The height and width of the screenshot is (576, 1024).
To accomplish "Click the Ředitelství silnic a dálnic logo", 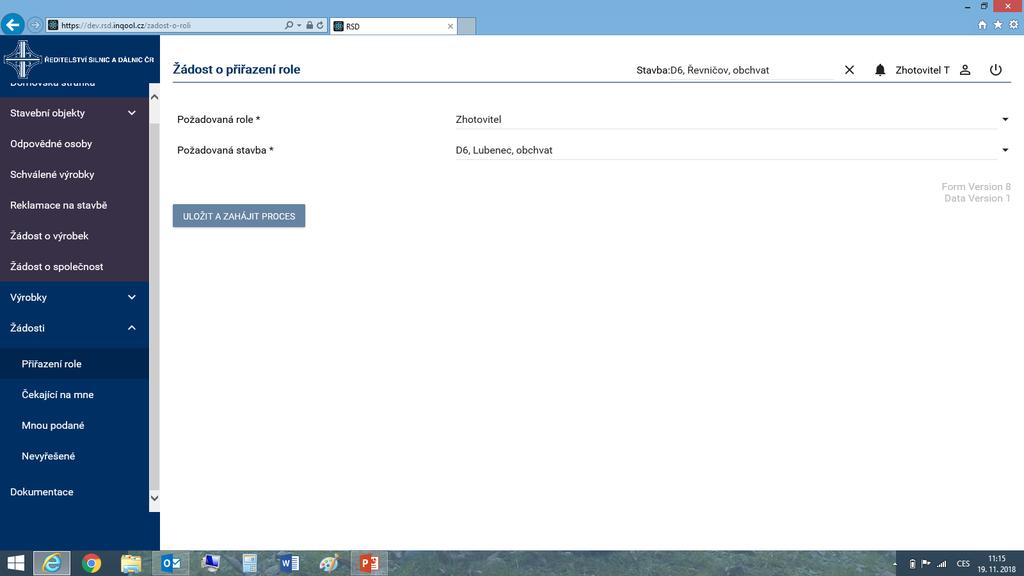I will (x=79, y=59).
